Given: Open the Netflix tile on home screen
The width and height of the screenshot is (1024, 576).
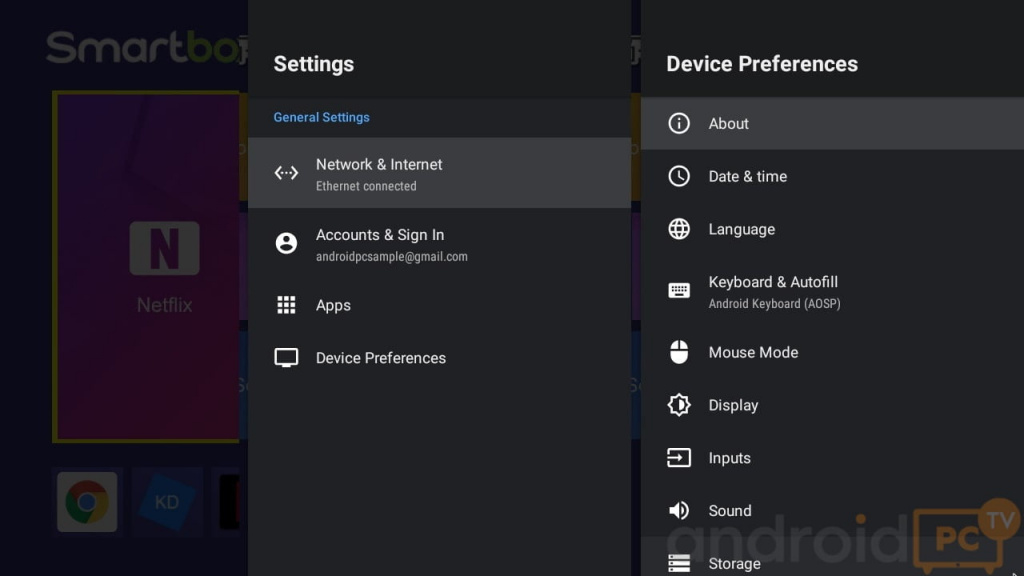Looking at the screenshot, I should (146, 267).
